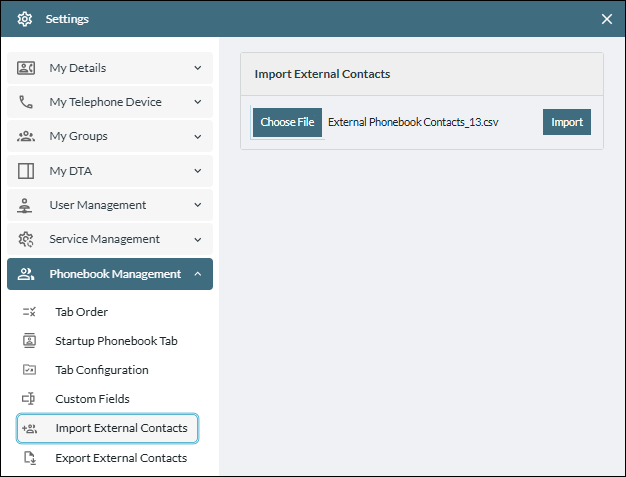The width and height of the screenshot is (626, 477).
Task: Click the Service Management gear icon
Action: pos(26,239)
